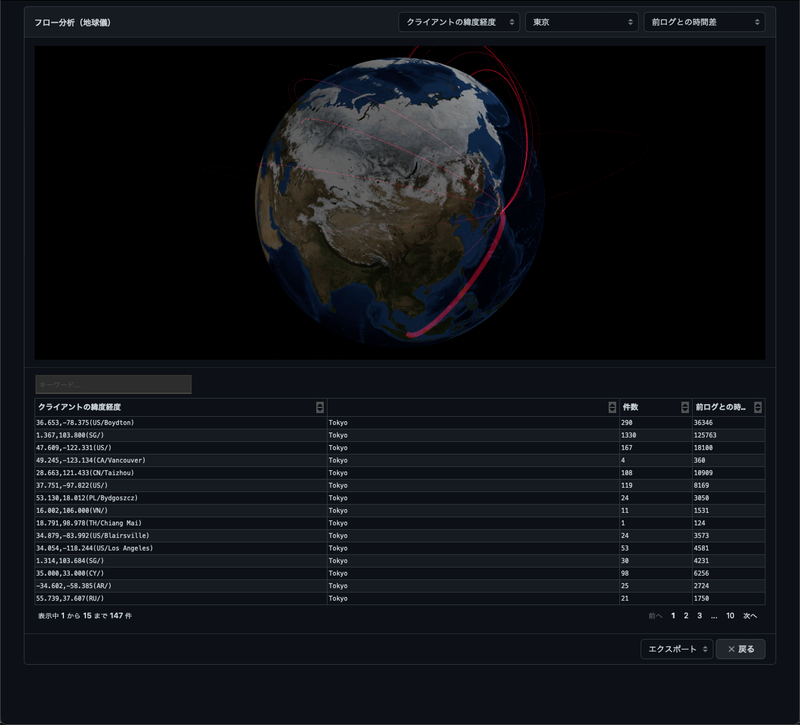Jump to page 3 of the table

(x=699, y=616)
